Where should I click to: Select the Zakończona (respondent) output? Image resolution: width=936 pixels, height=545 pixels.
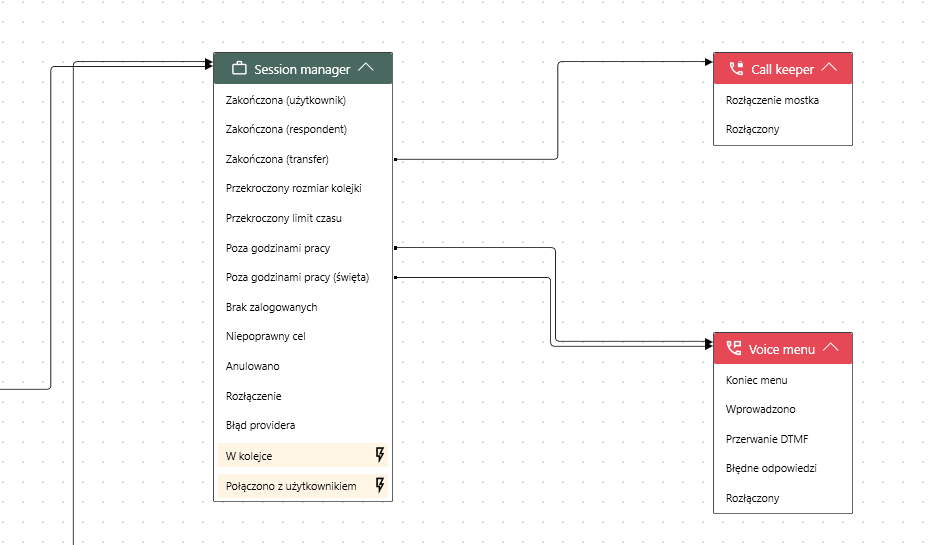[286, 129]
